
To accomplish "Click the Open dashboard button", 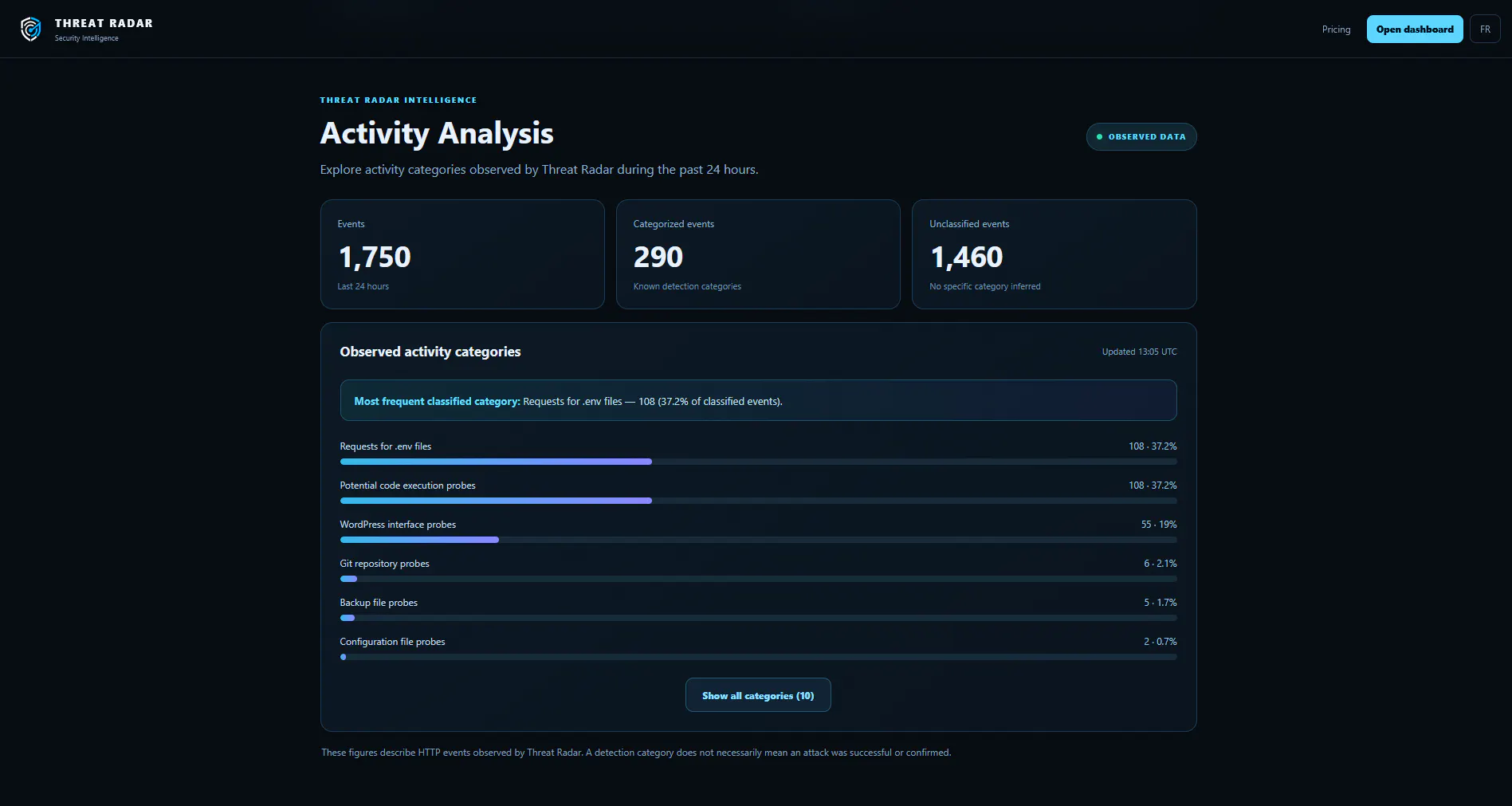I will tap(1415, 29).
